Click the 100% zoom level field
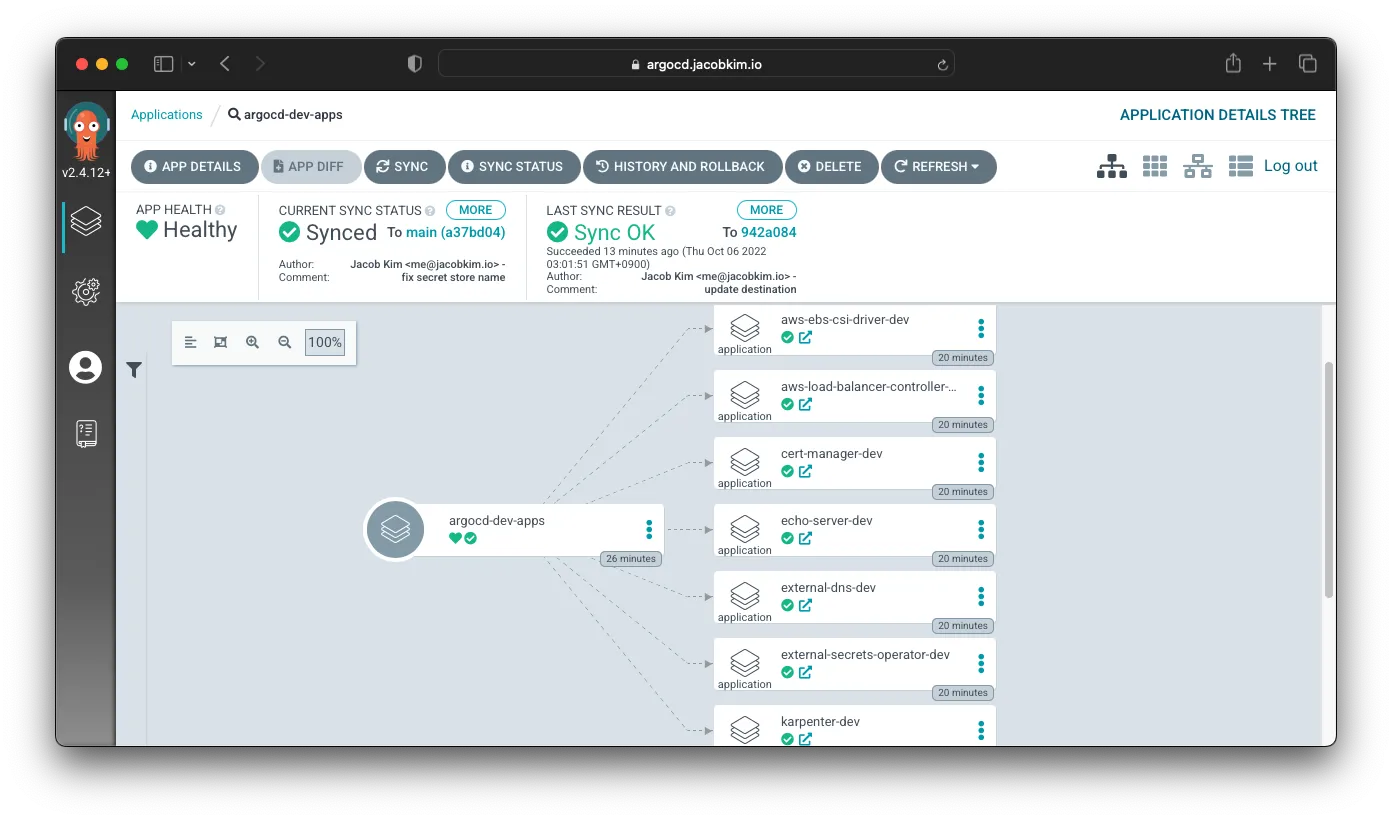 tap(324, 341)
